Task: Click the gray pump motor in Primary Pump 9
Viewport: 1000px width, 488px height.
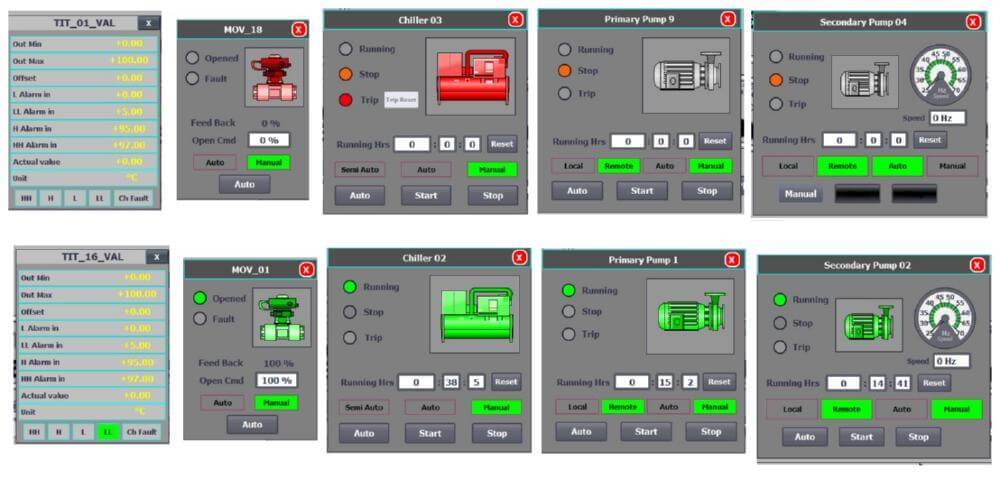Action: pos(686,75)
